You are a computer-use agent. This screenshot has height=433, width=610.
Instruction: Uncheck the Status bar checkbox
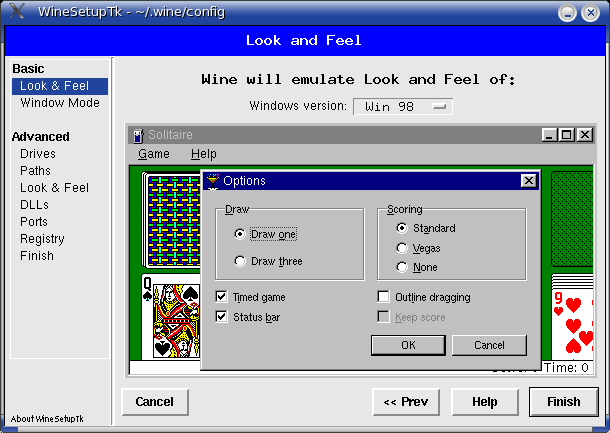221,317
